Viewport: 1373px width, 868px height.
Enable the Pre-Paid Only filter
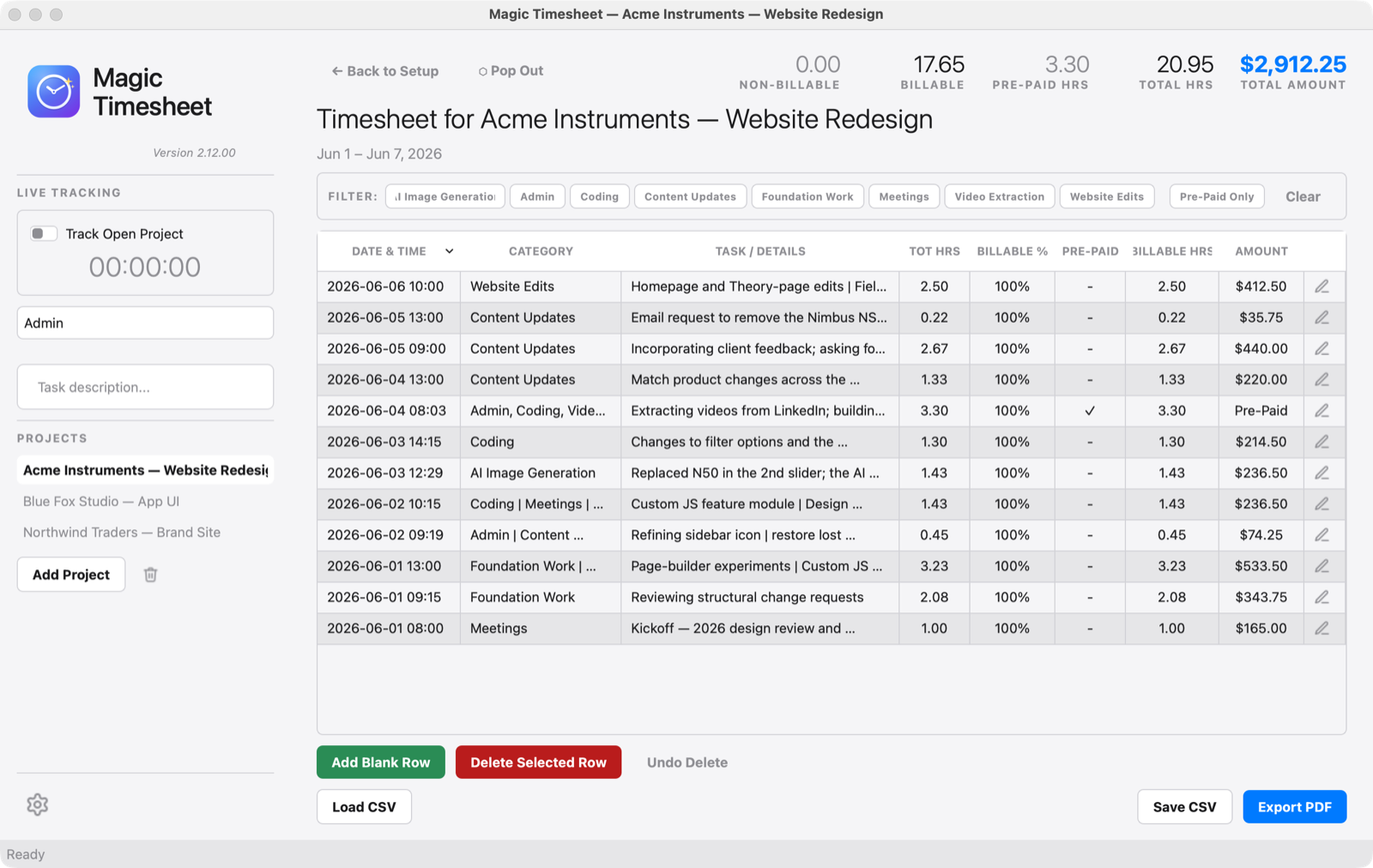(1216, 196)
